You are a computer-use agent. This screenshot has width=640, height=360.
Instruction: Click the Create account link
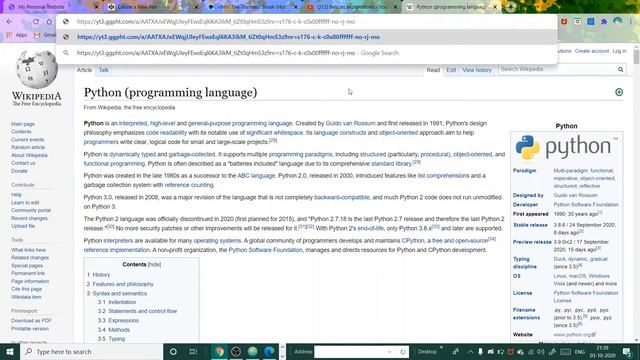pos(591,51)
